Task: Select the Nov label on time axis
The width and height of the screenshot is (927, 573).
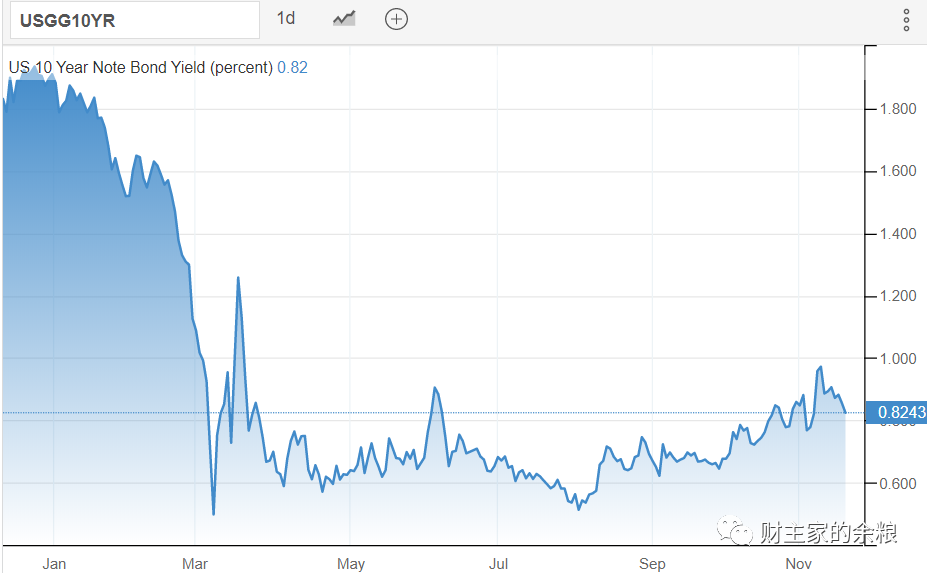Action: 798,564
